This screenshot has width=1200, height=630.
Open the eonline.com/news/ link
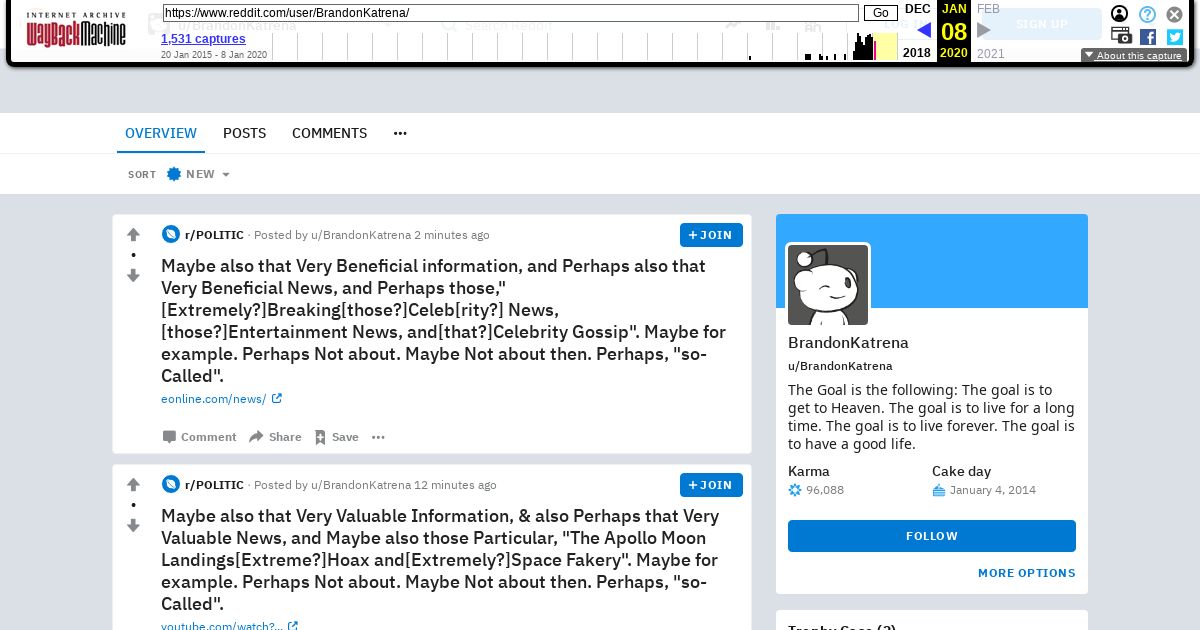coord(214,399)
